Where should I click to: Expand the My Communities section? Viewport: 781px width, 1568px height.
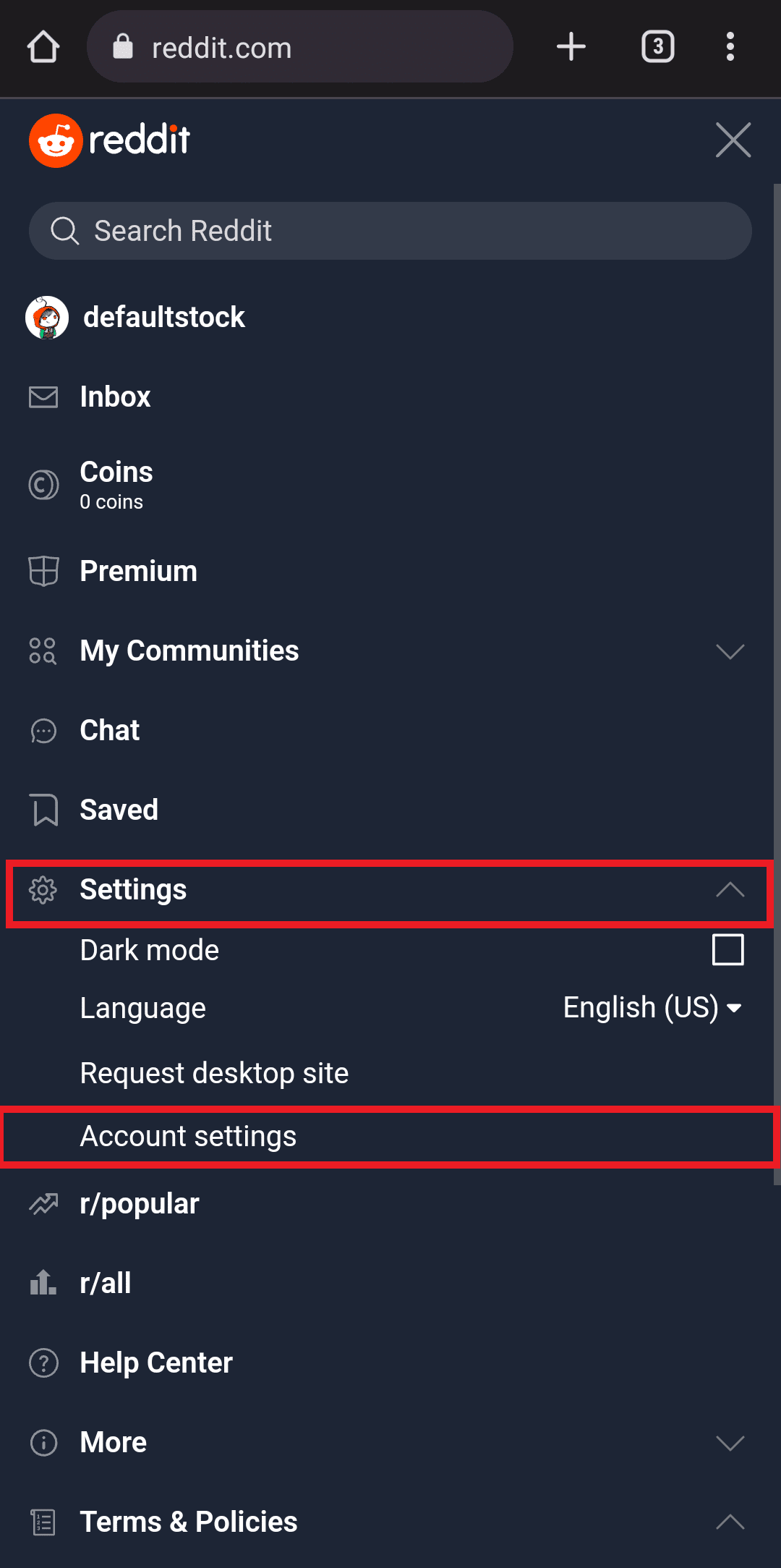click(730, 651)
